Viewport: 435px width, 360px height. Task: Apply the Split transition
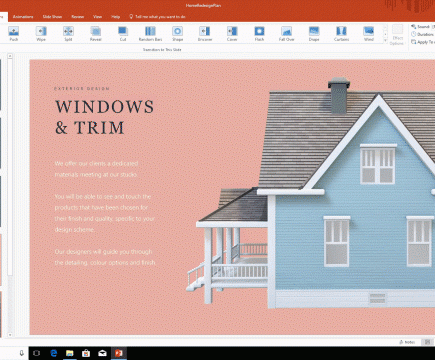68,34
